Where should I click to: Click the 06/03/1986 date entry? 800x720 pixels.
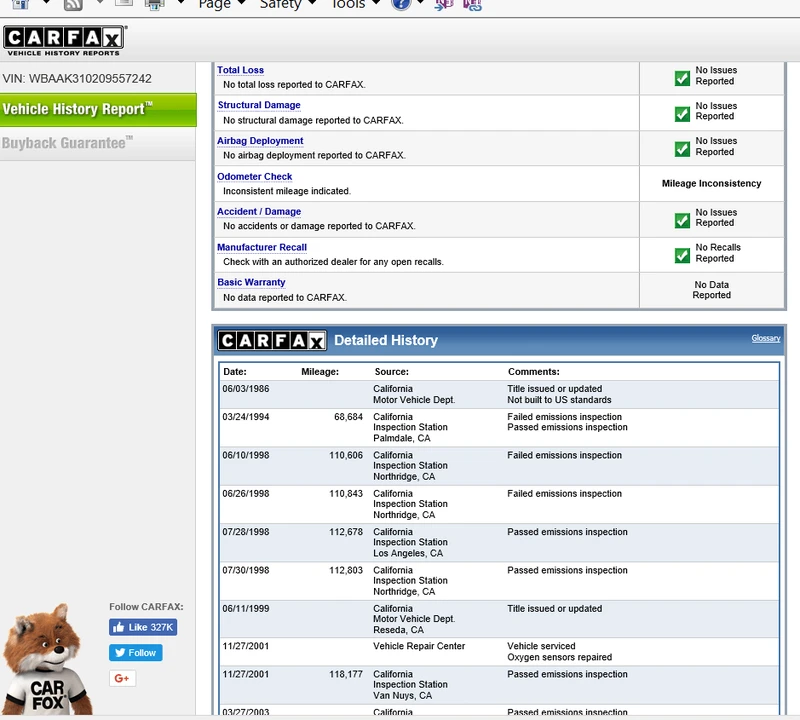[x=246, y=389]
